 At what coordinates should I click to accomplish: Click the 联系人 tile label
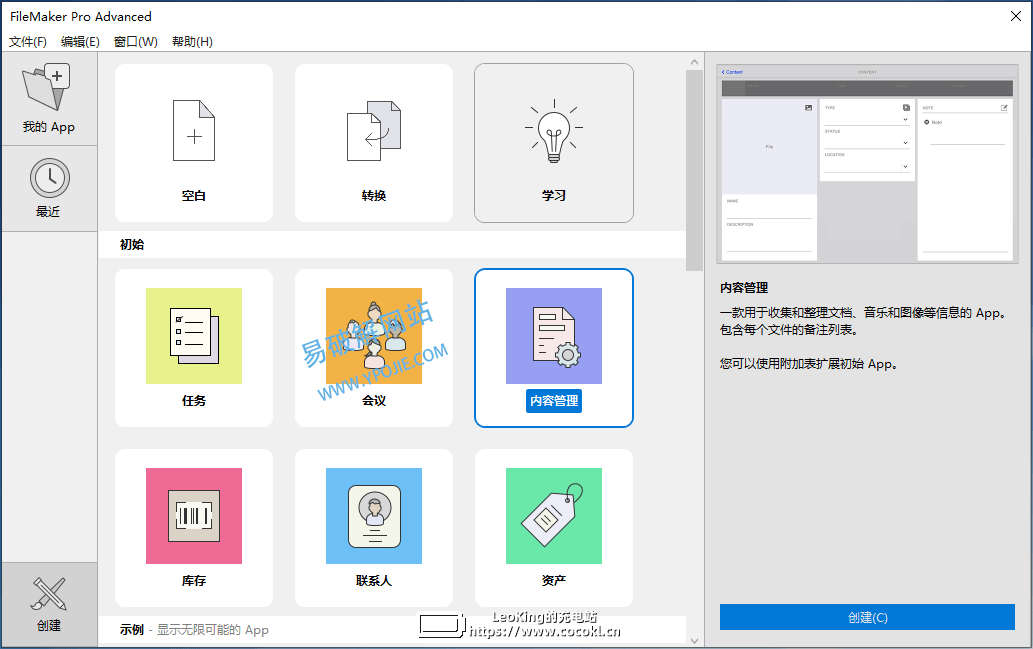coord(374,580)
